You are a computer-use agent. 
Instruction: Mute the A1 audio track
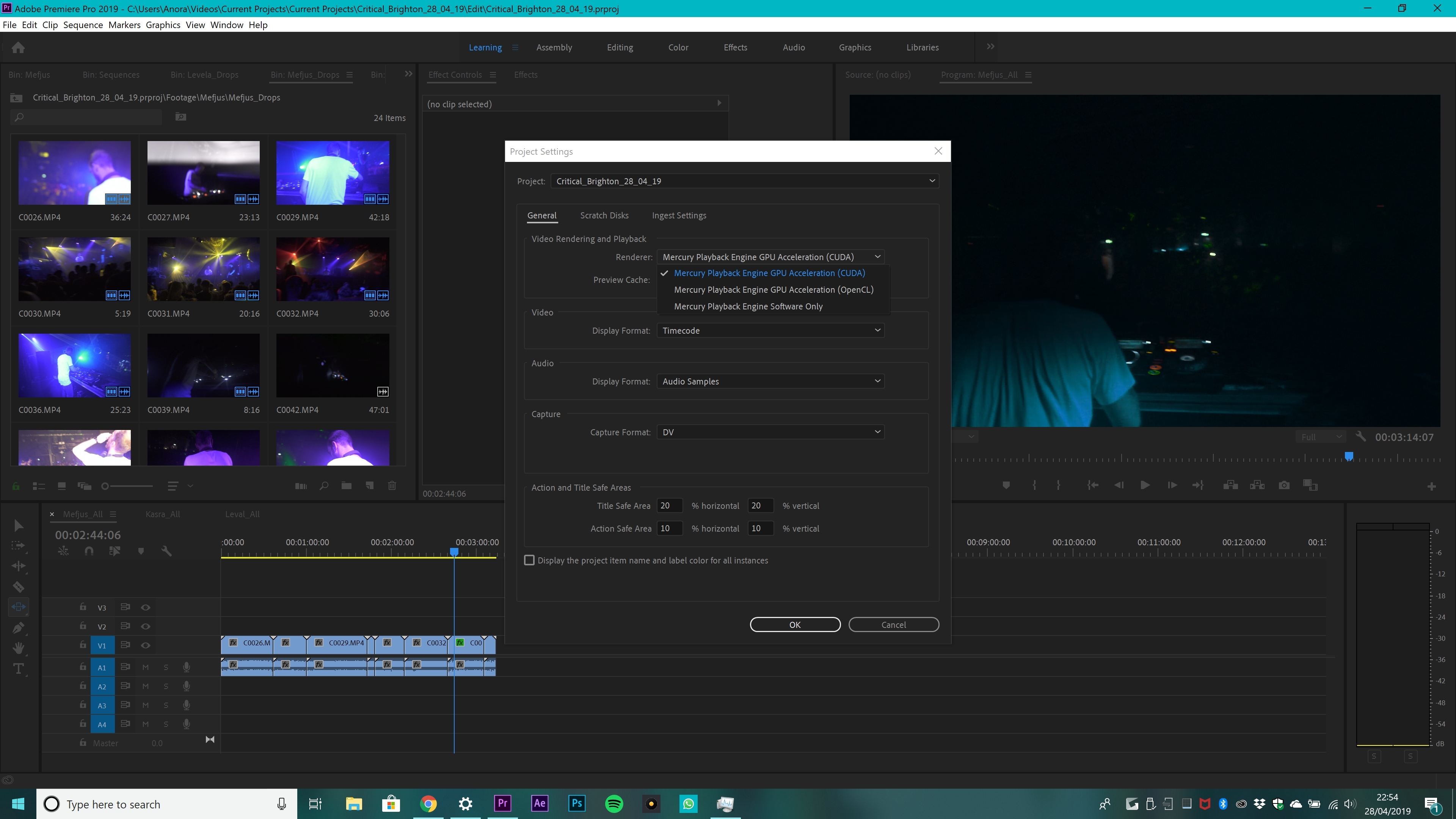(x=145, y=667)
